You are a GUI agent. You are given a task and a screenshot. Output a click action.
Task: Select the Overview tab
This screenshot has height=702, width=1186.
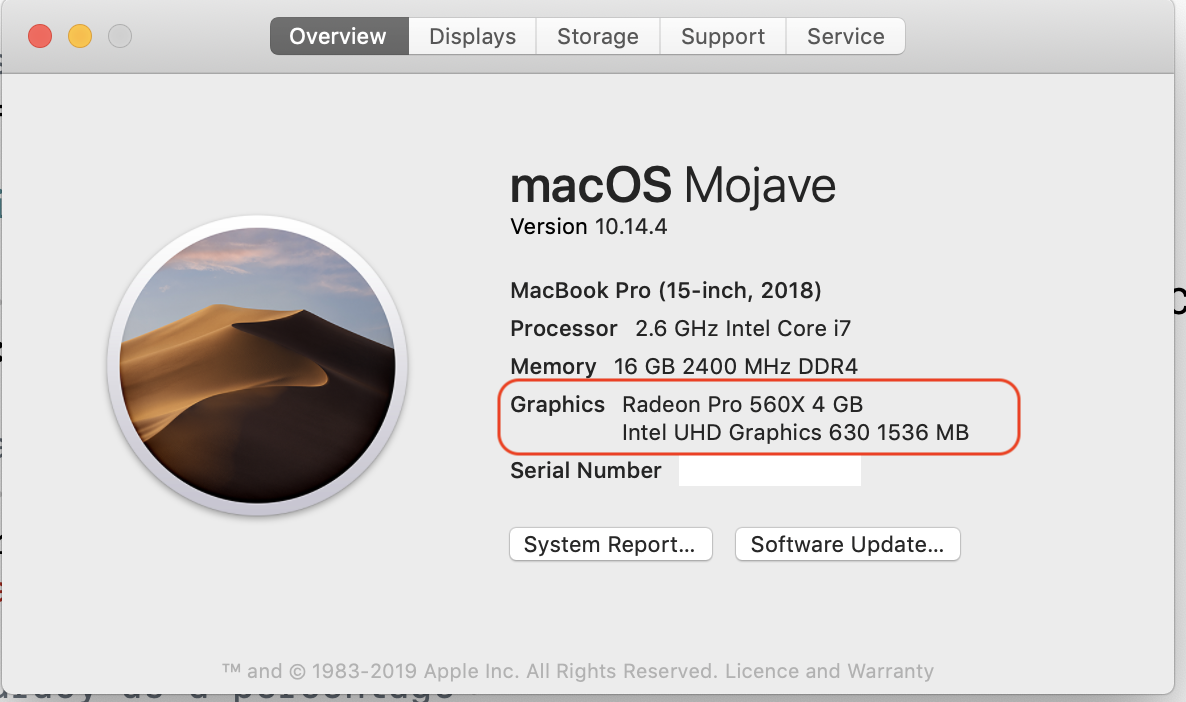(x=338, y=37)
